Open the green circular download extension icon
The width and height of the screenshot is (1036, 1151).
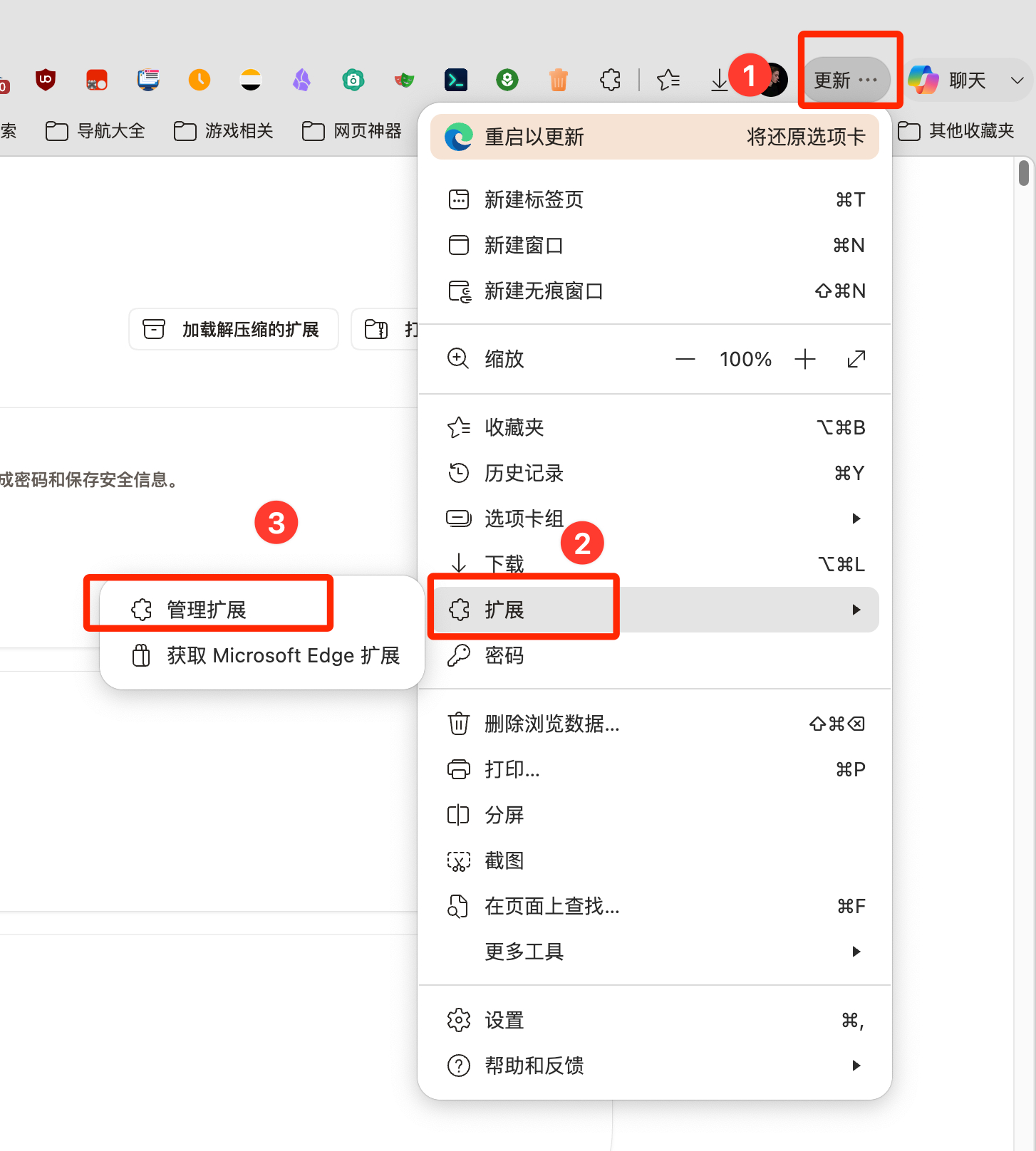507,79
